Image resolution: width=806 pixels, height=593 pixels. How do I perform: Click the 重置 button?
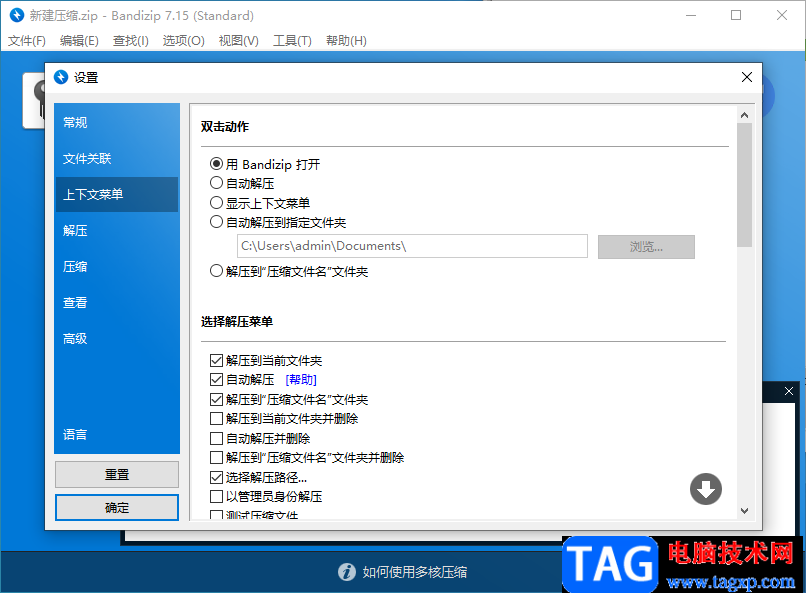click(117, 474)
